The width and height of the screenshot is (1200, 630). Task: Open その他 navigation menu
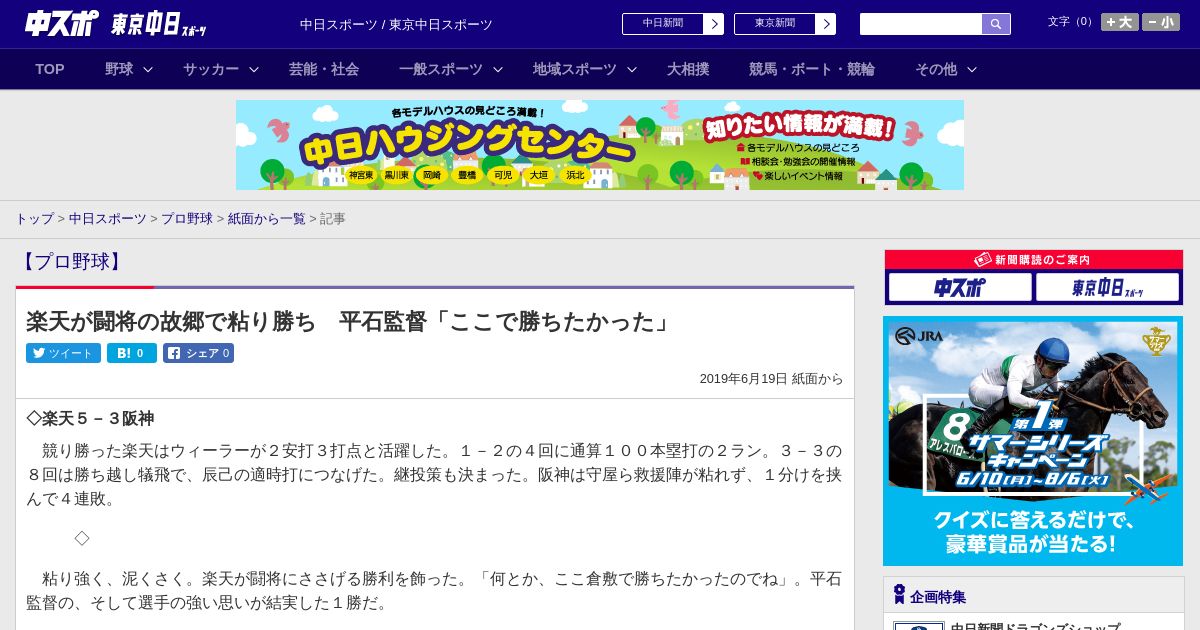pyautogui.click(x=936, y=69)
